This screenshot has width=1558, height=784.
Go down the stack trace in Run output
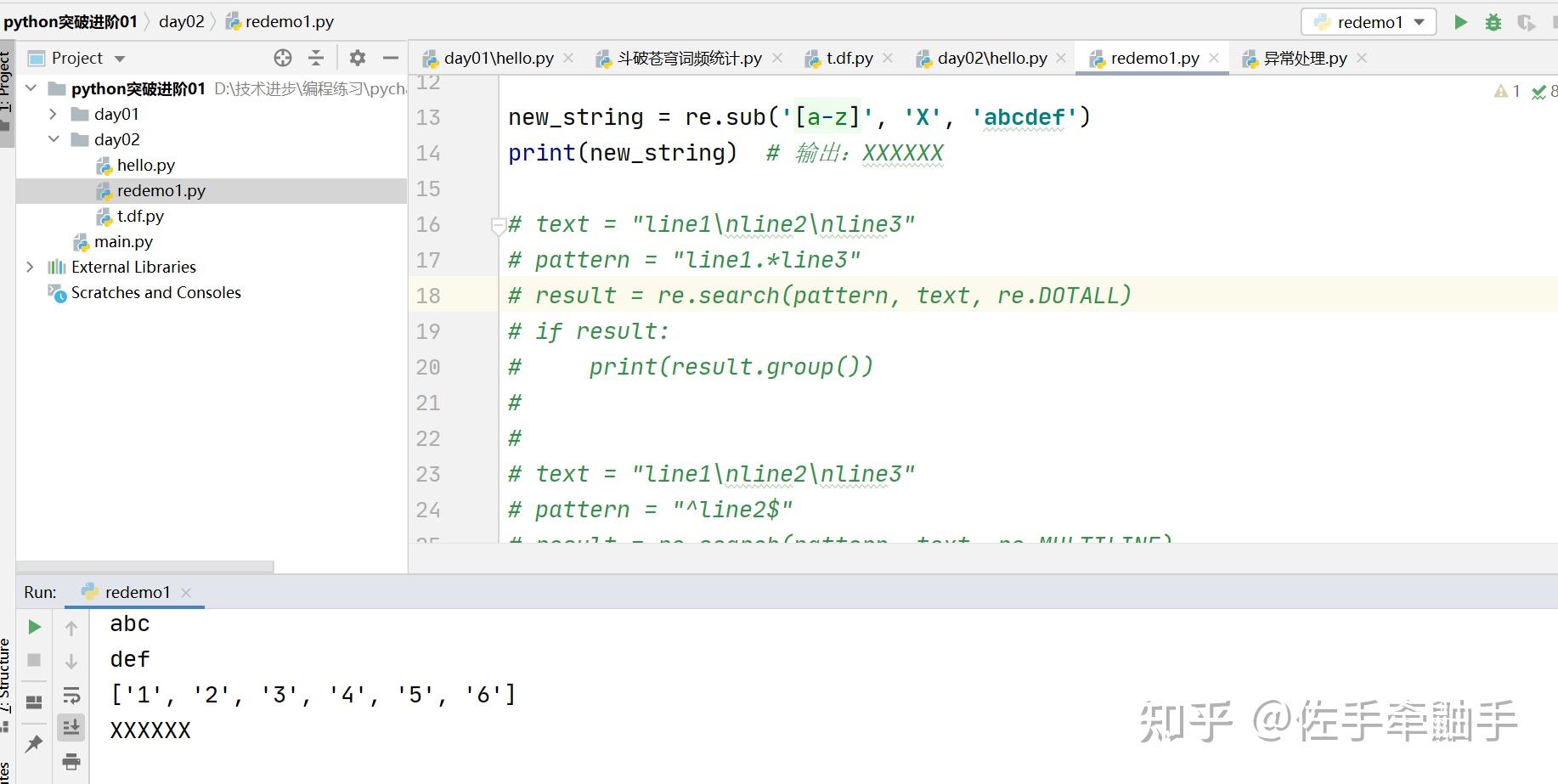pyautogui.click(x=71, y=661)
